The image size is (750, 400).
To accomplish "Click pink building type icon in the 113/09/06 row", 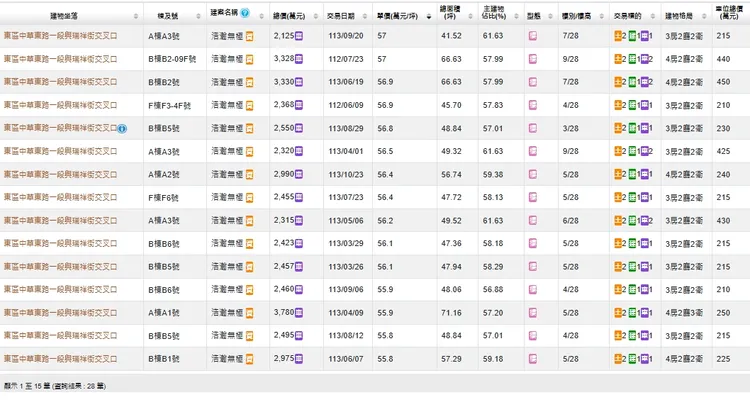I will click(x=533, y=289).
